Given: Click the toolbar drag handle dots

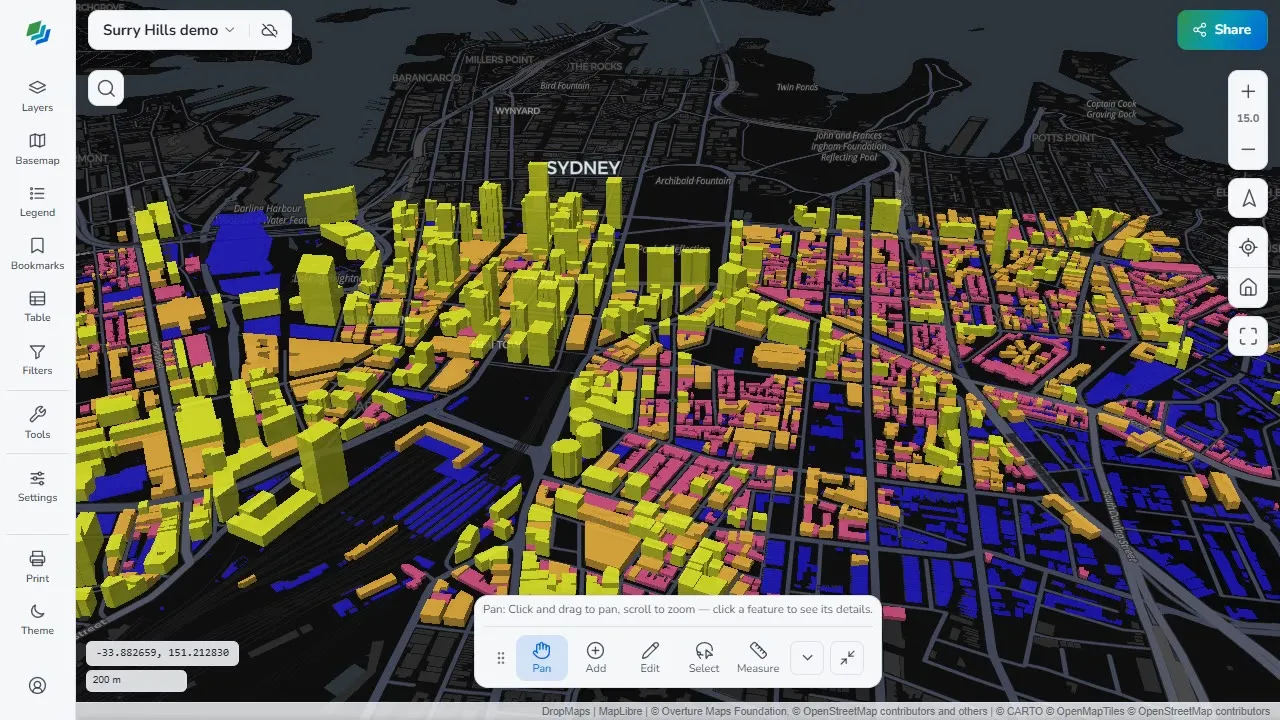Looking at the screenshot, I should point(501,658).
